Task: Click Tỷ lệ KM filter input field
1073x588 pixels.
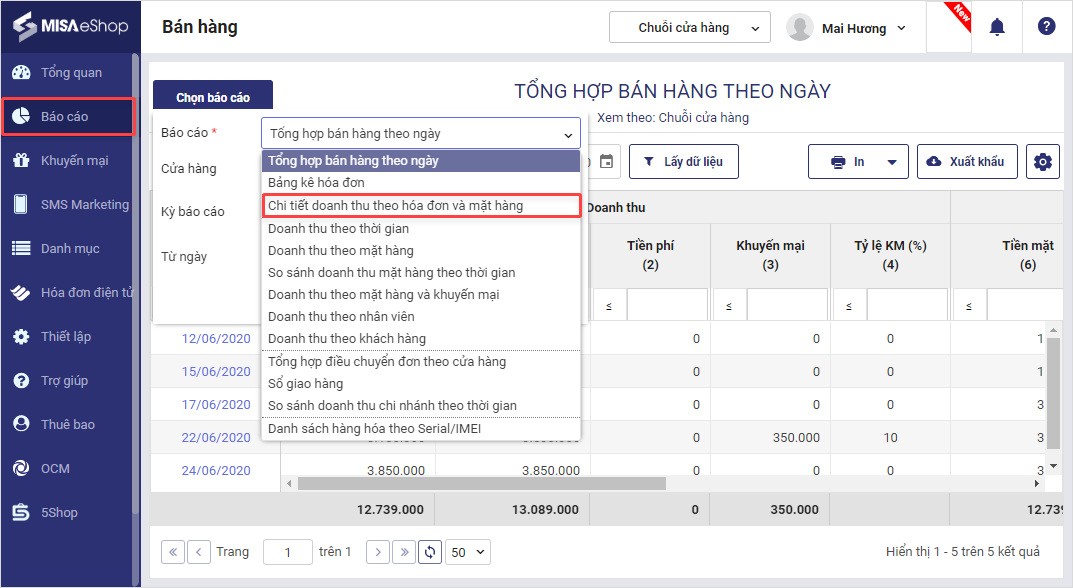Action: point(907,305)
